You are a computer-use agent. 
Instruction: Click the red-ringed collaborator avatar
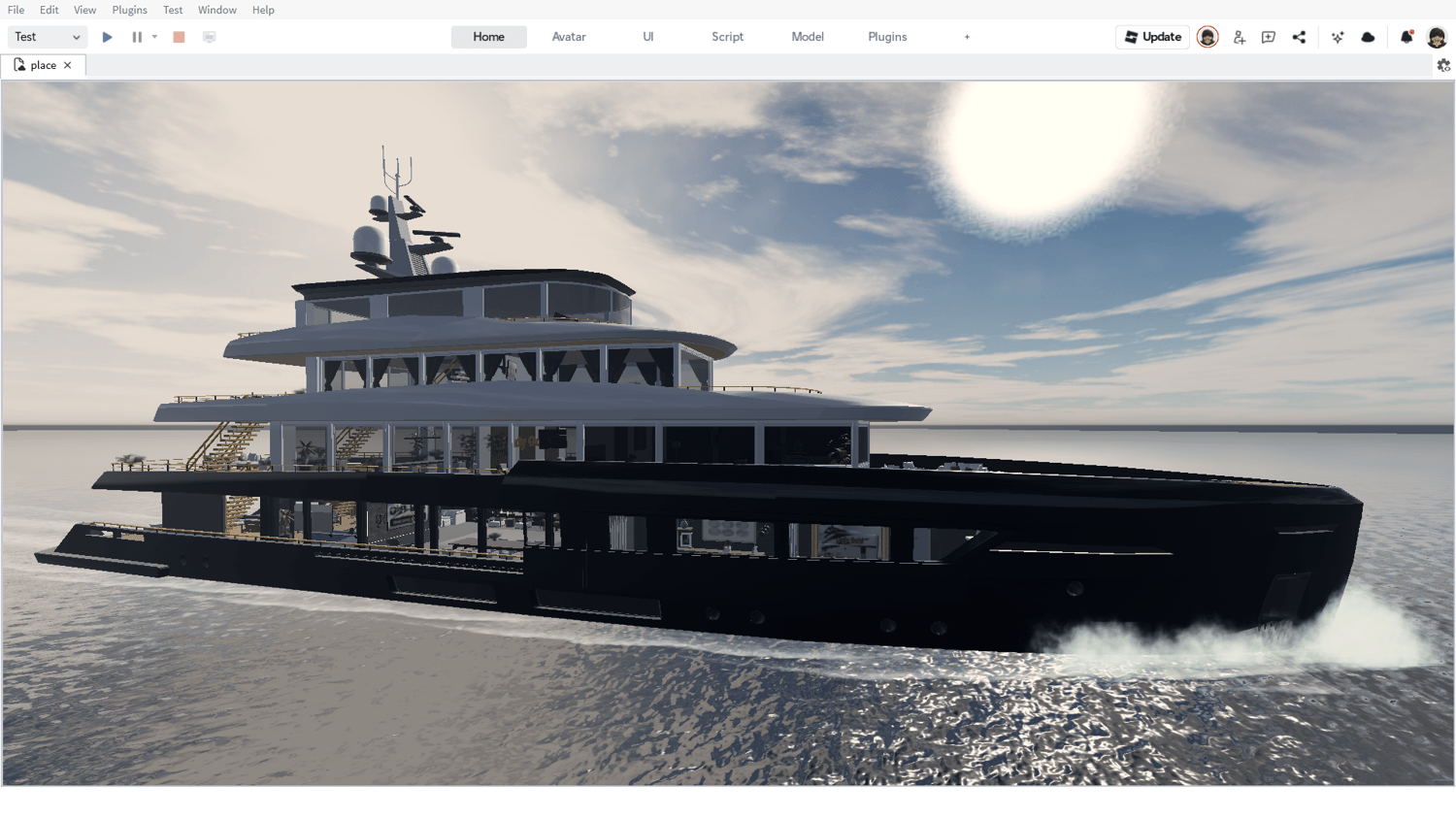pos(1208,37)
